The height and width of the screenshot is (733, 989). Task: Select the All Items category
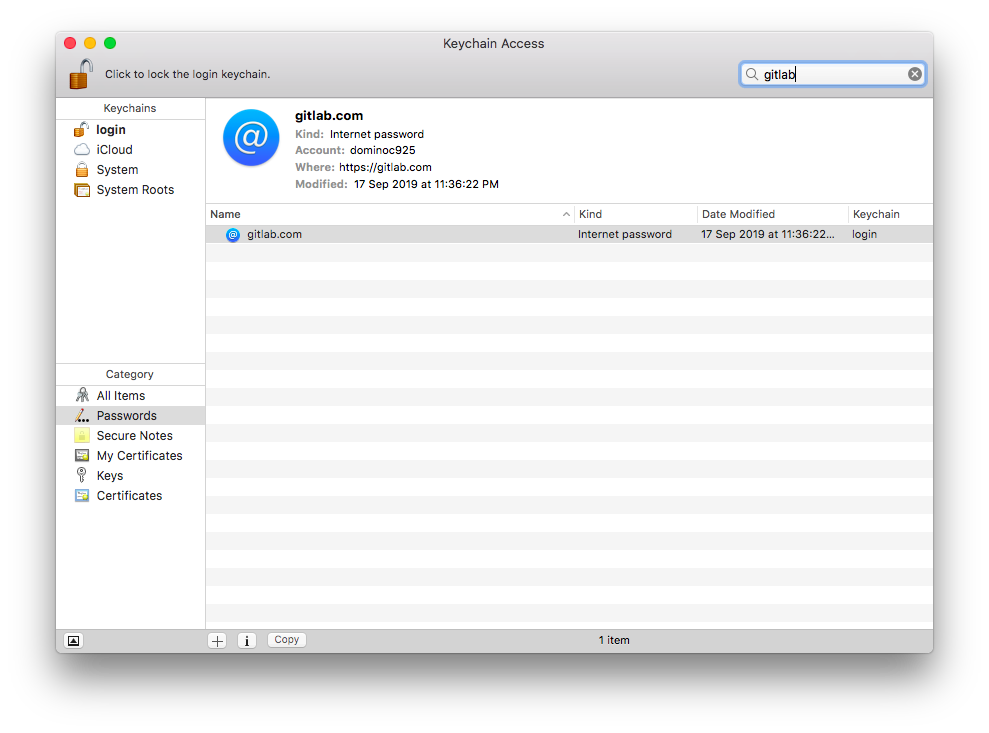coord(119,395)
